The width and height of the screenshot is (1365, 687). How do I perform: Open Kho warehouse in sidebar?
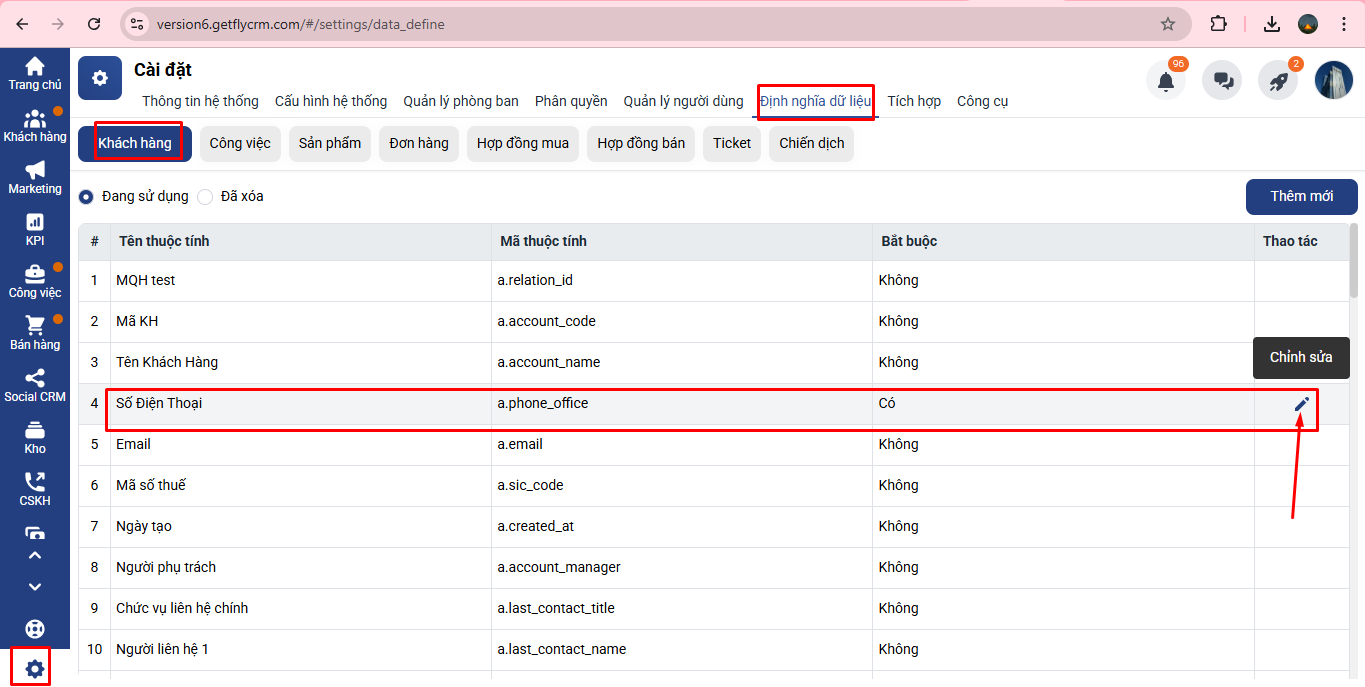point(35,438)
